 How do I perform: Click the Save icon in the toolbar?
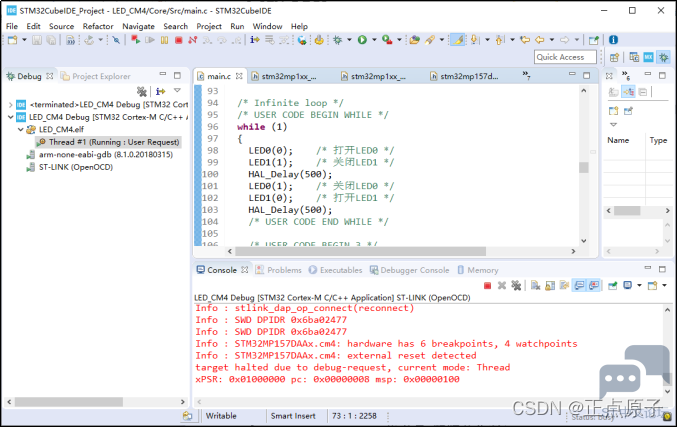pyautogui.click(x=37, y=40)
